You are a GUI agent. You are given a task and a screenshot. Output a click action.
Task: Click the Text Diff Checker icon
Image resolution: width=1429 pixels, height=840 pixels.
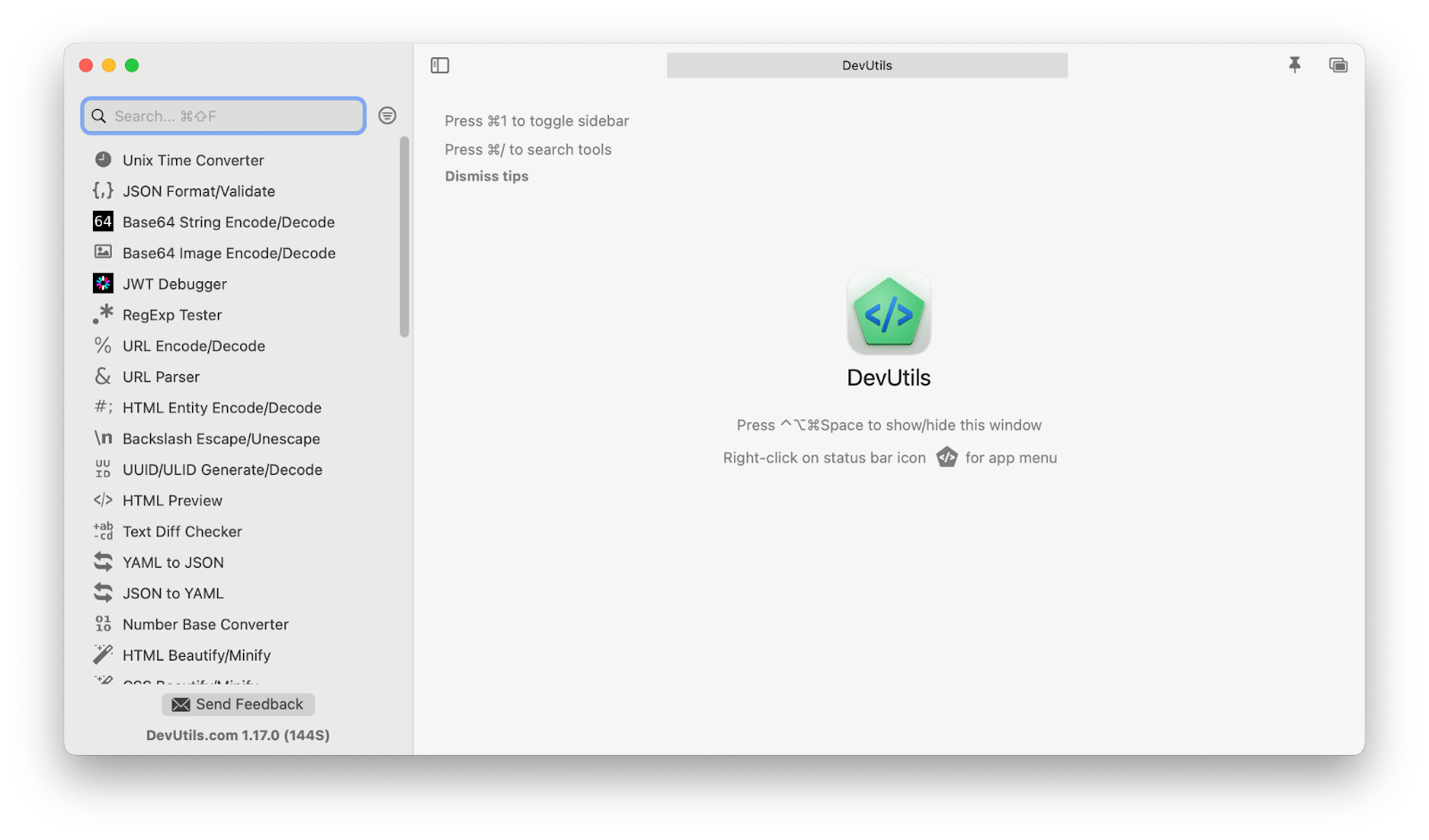[103, 531]
